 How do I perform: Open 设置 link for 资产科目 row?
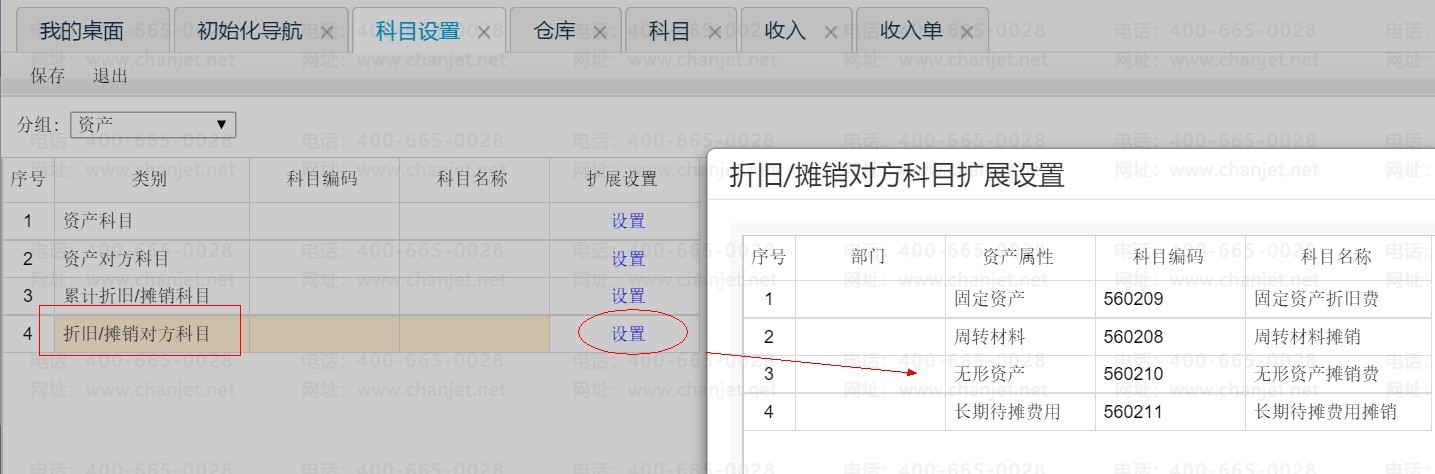pos(628,221)
